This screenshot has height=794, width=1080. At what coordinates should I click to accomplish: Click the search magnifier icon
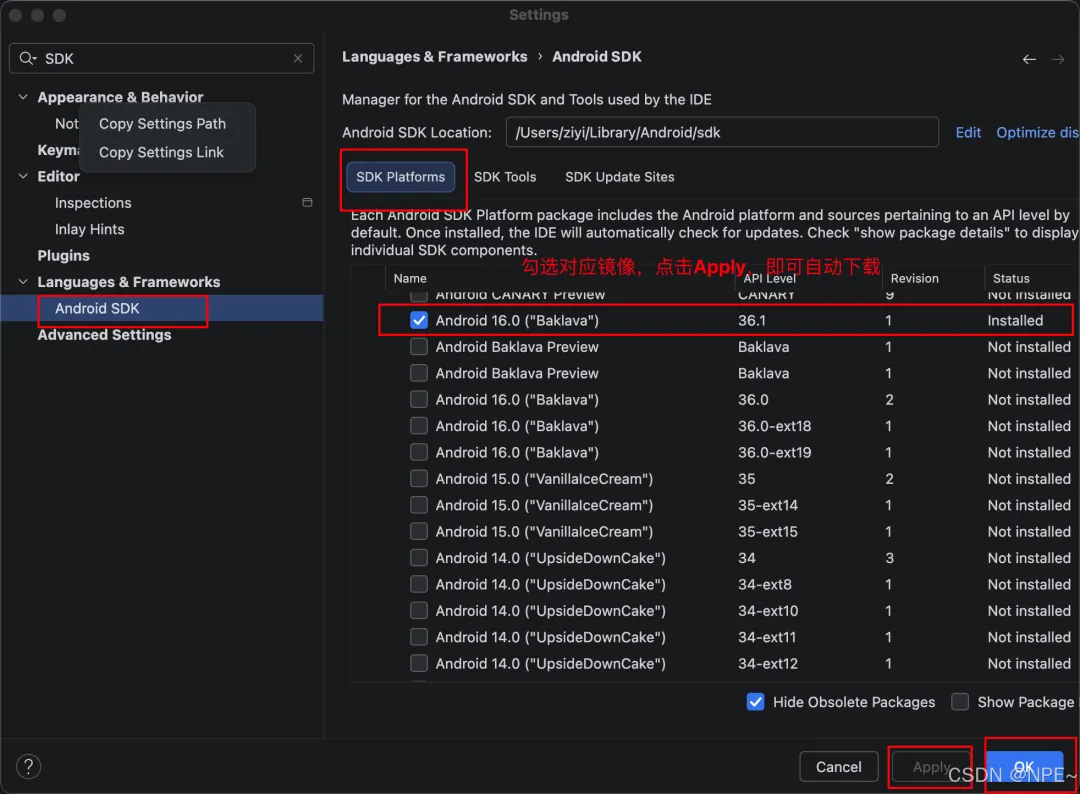[x=27, y=59]
